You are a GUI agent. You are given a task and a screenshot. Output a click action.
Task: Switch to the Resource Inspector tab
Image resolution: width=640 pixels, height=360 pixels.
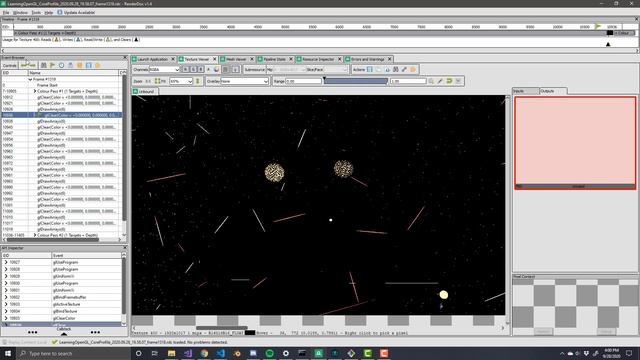[319, 59]
